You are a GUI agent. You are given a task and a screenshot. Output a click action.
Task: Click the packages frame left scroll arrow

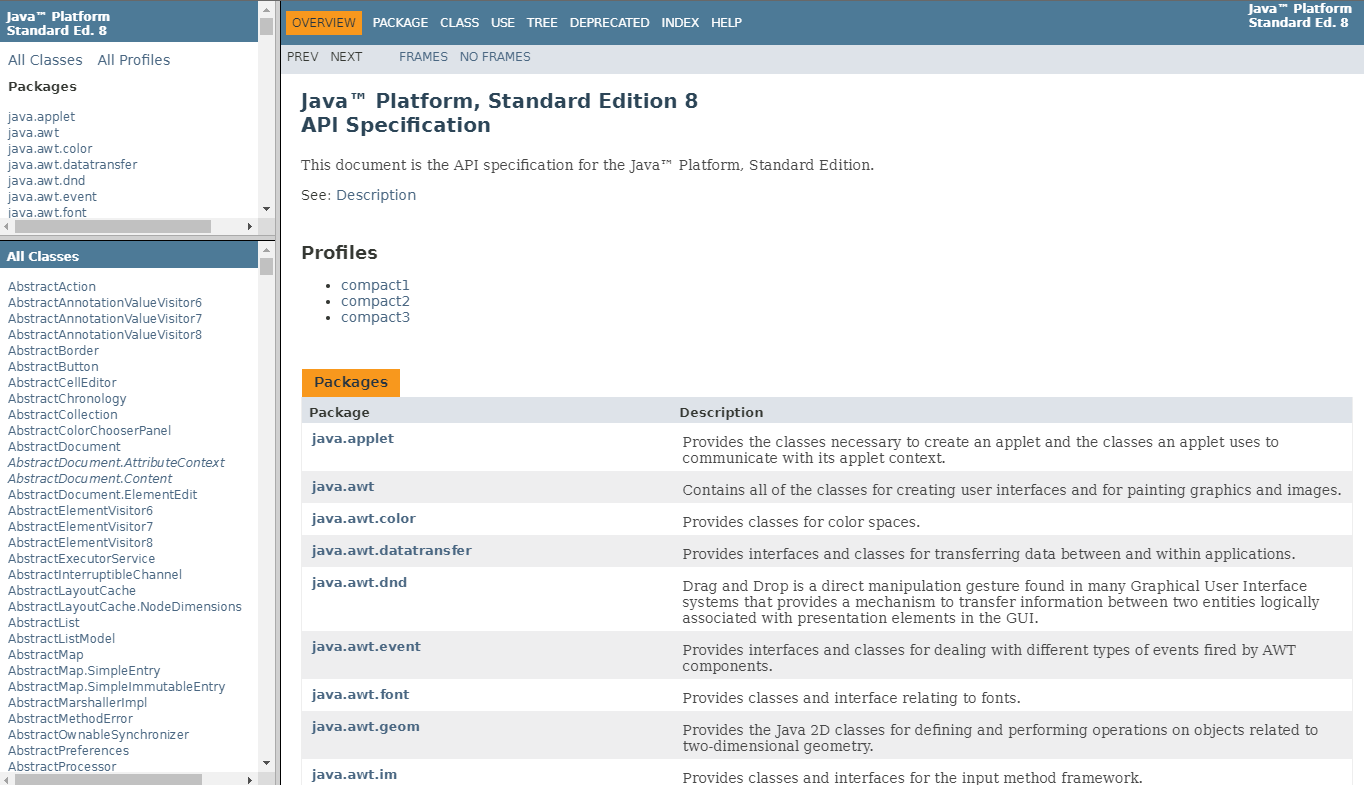7,227
